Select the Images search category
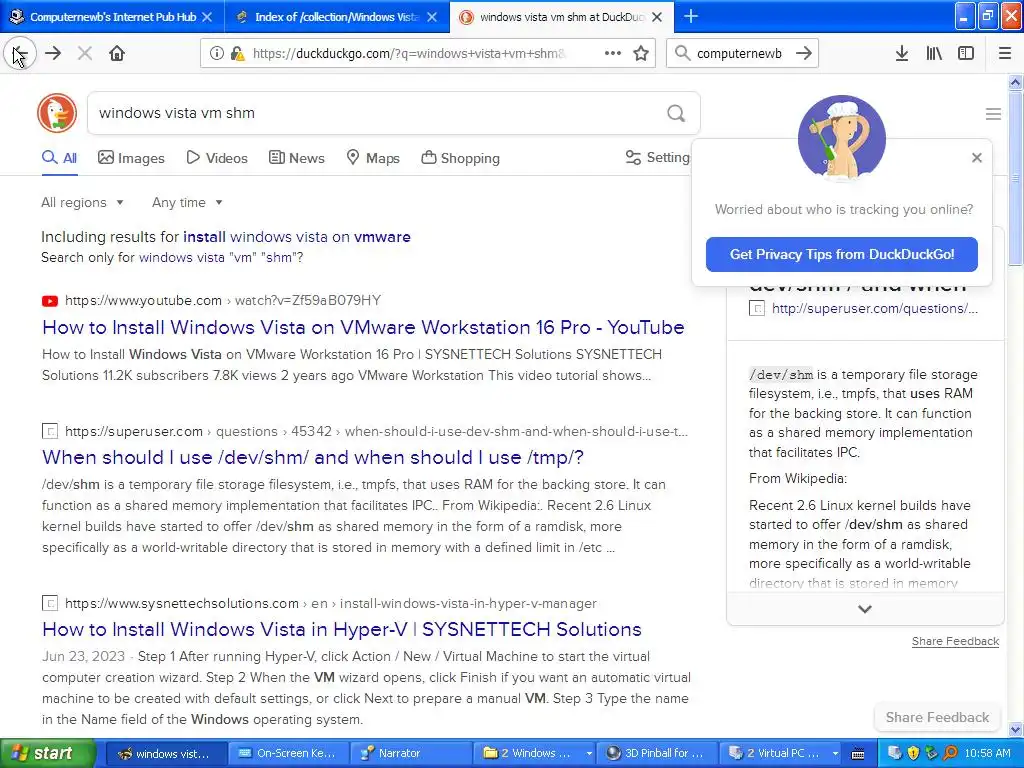Viewport: 1024px width, 768px height. (x=131, y=158)
